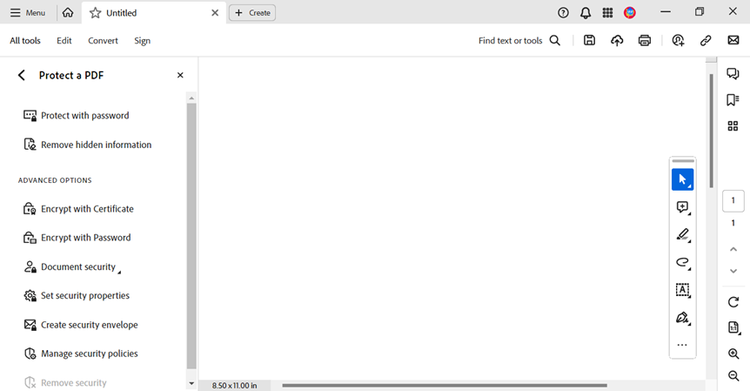Click the Remove security option

pyautogui.click(x=66, y=382)
